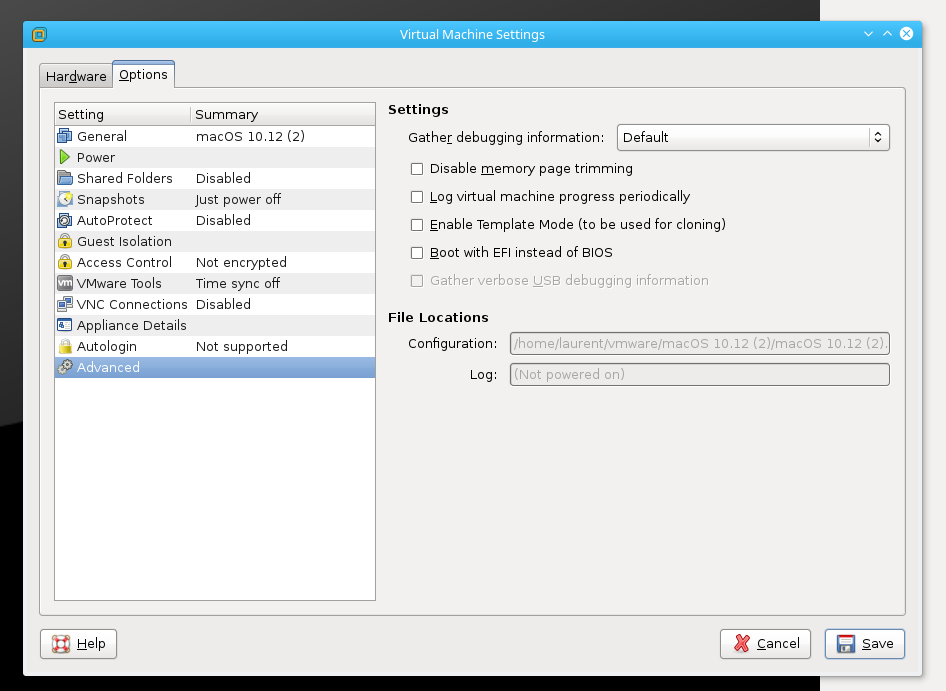This screenshot has height=691, width=946.
Task: Click the Advanced gear icon
Action: pos(65,367)
